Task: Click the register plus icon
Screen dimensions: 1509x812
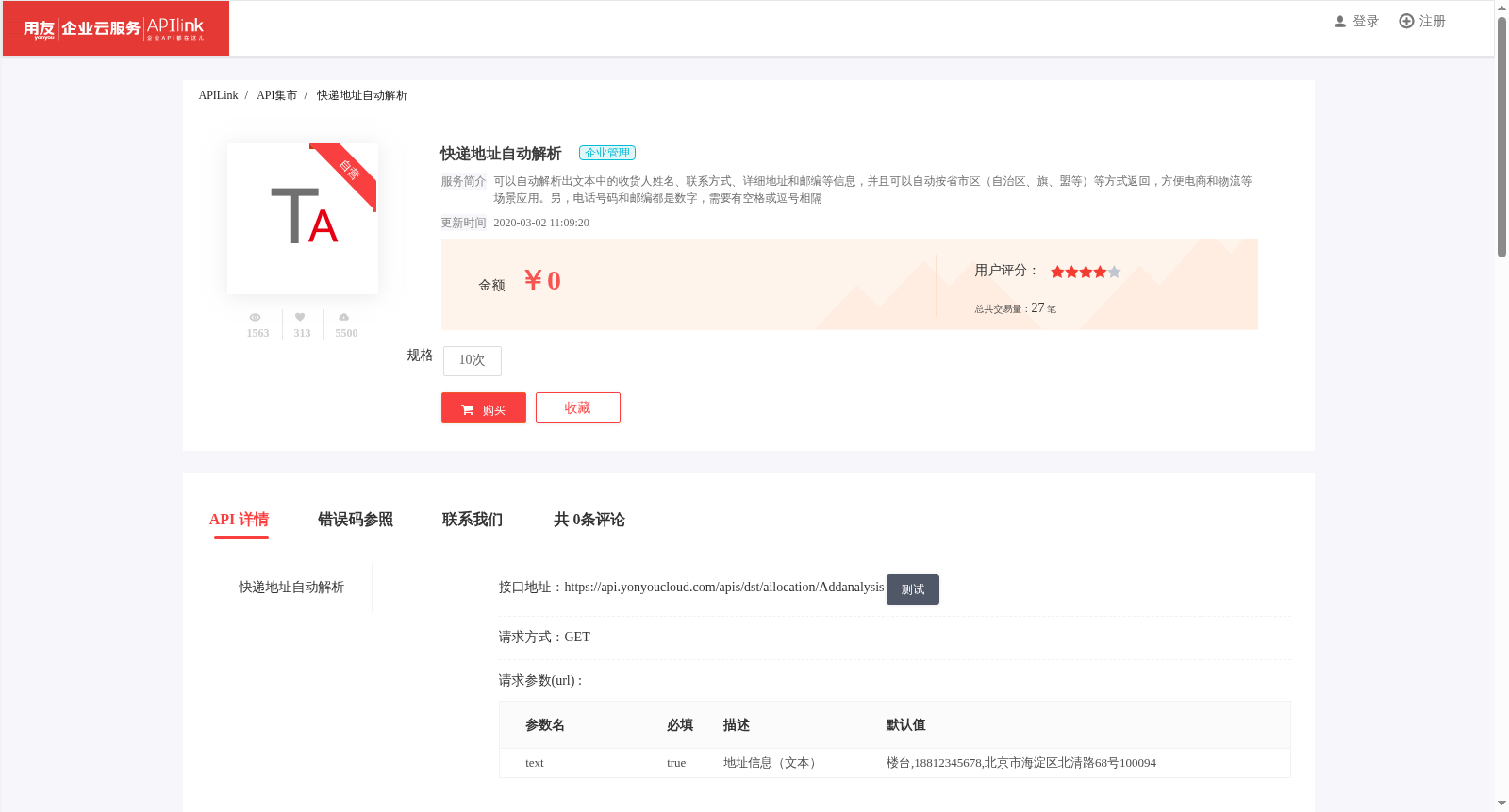Action: (x=1406, y=21)
